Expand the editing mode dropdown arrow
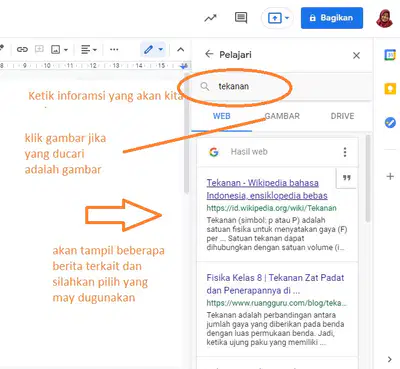Viewport: 400px width, 369px height. [161, 50]
